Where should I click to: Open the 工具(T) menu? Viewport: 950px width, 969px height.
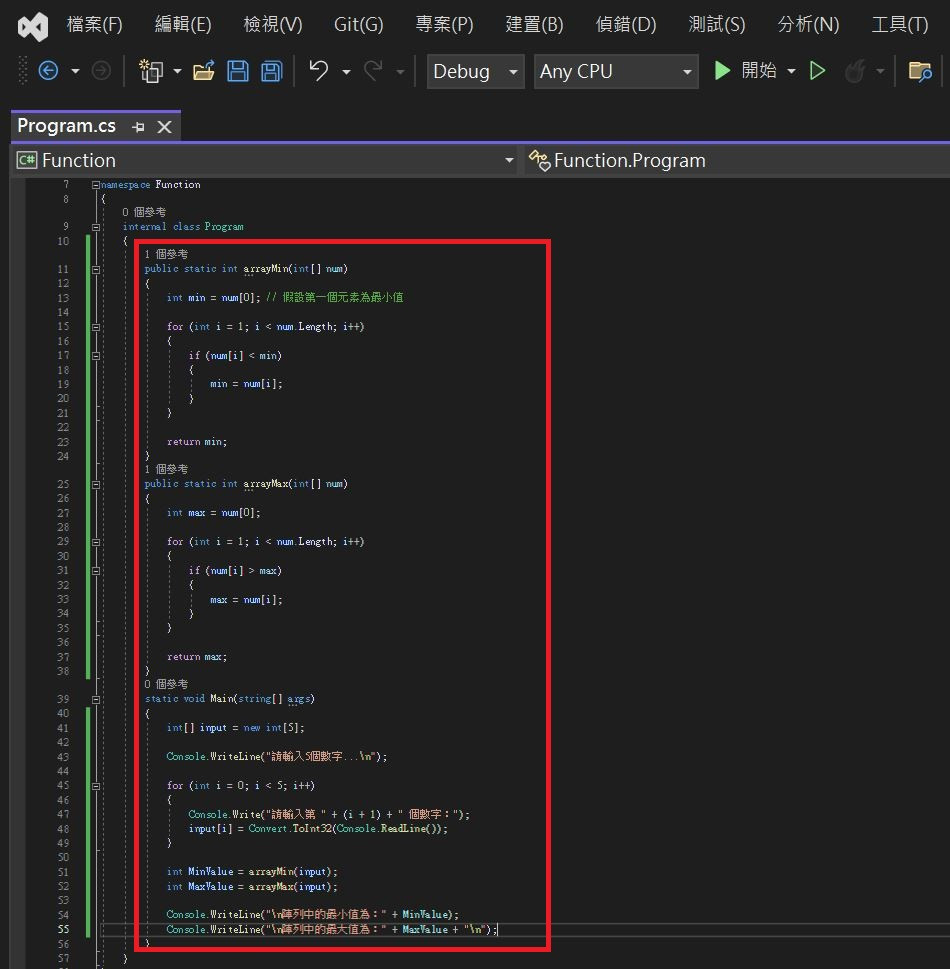[x=900, y=25]
